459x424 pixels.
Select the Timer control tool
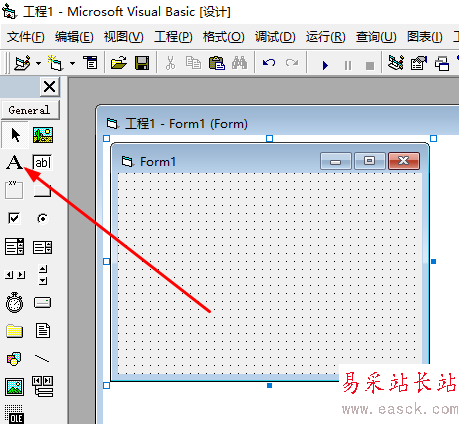pos(15,303)
